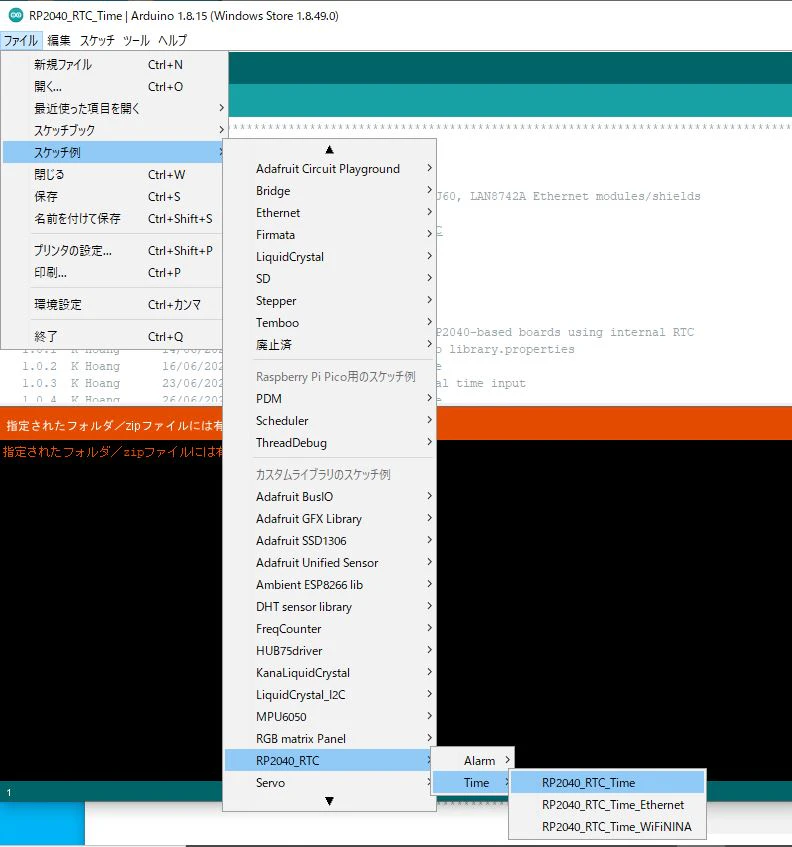Open KanaLiquidCrystal examples submenu
This screenshot has height=847, width=792.
[x=330, y=673]
